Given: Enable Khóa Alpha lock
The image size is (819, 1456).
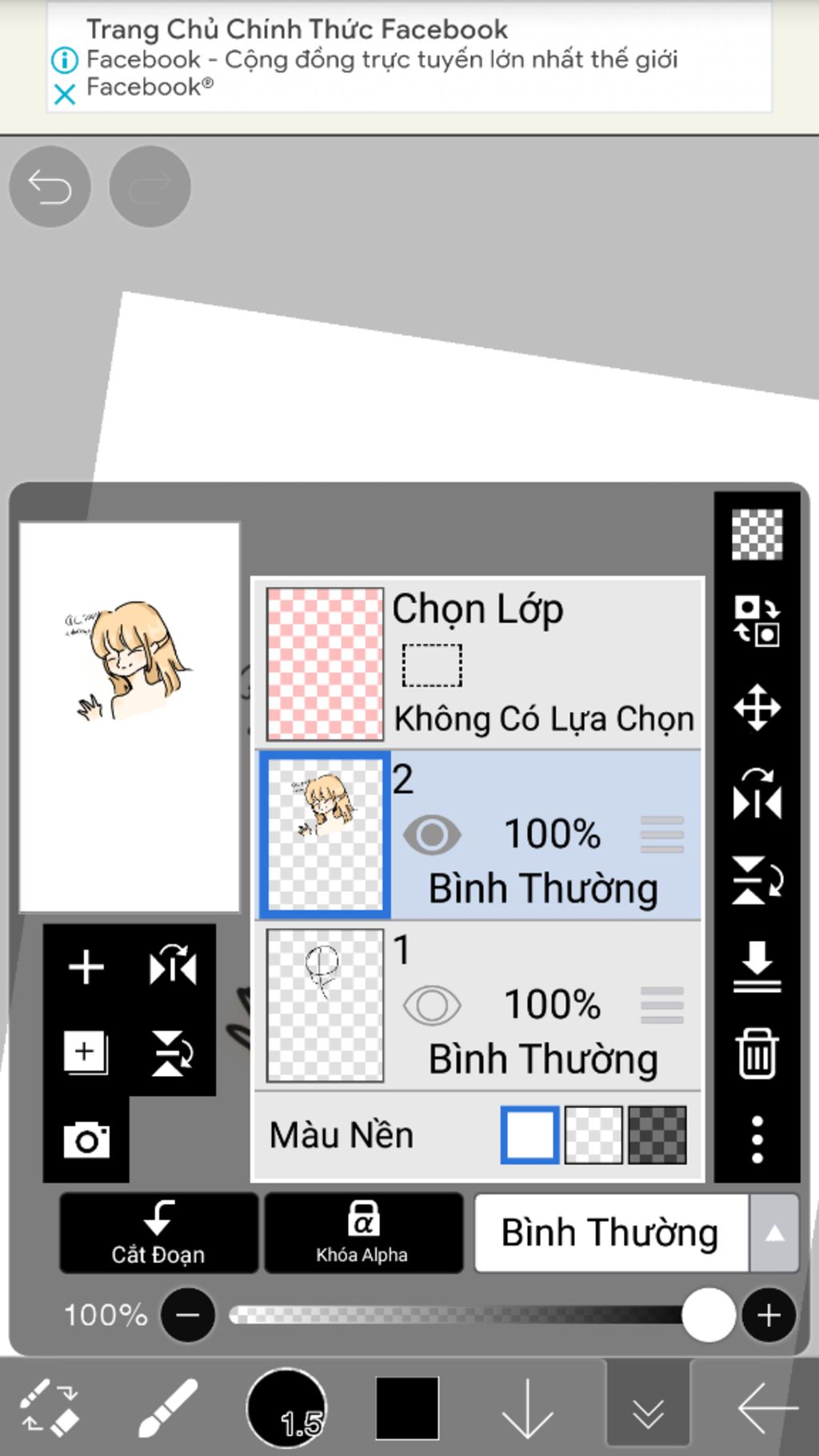Looking at the screenshot, I should [x=363, y=1233].
